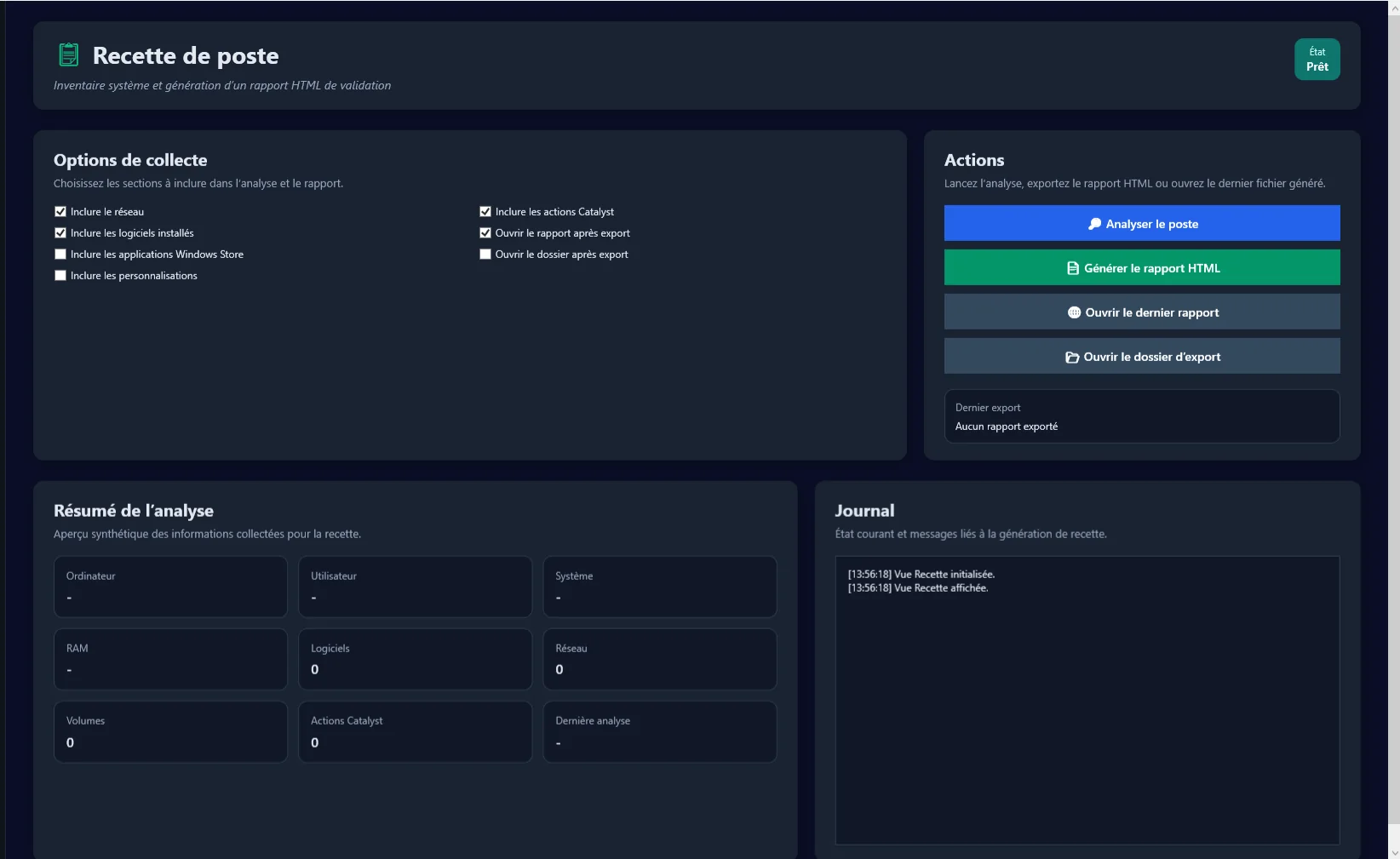The width and height of the screenshot is (1400, 859).
Task: Click Générer le rapport HTML
Action: 1142,267
